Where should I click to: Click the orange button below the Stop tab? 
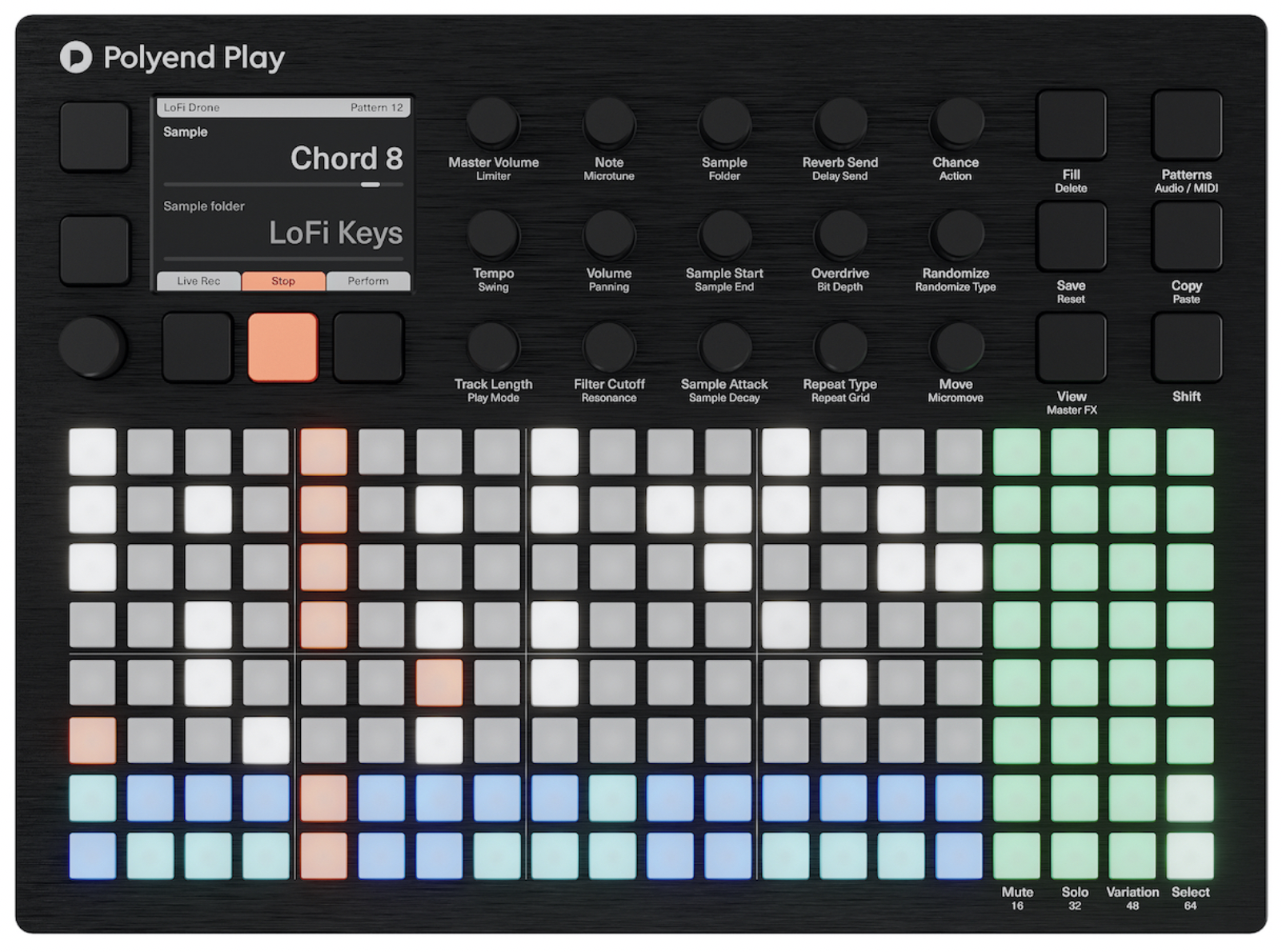click(x=282, y=347)
